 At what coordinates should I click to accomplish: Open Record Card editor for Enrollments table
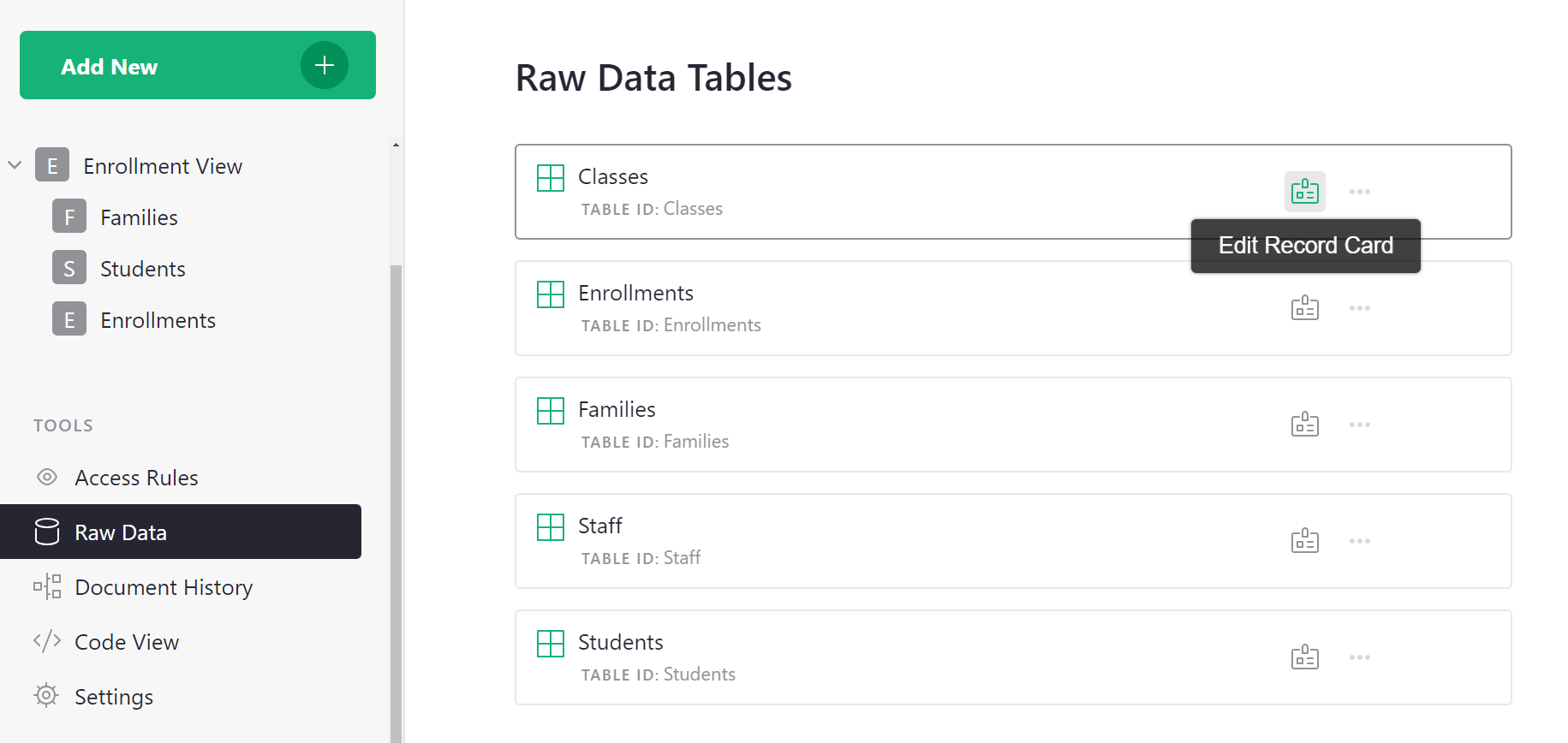click(1304, 308)
